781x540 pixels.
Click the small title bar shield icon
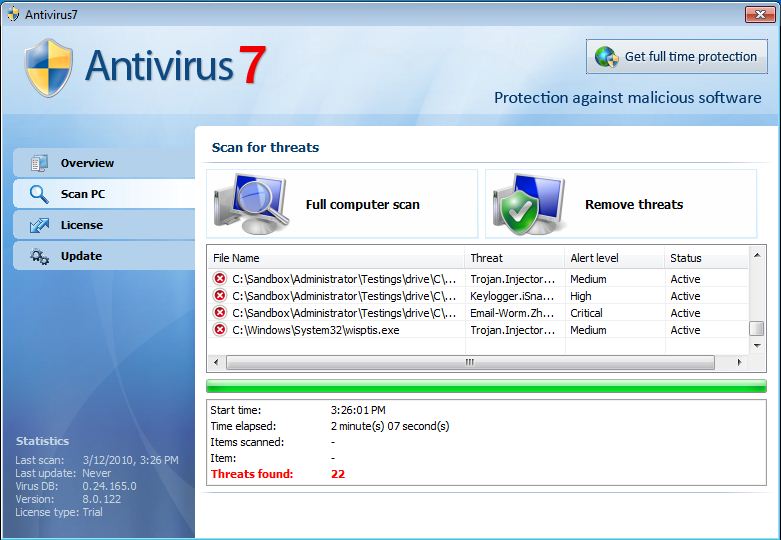pyautogui.click(x=13, y=14)
